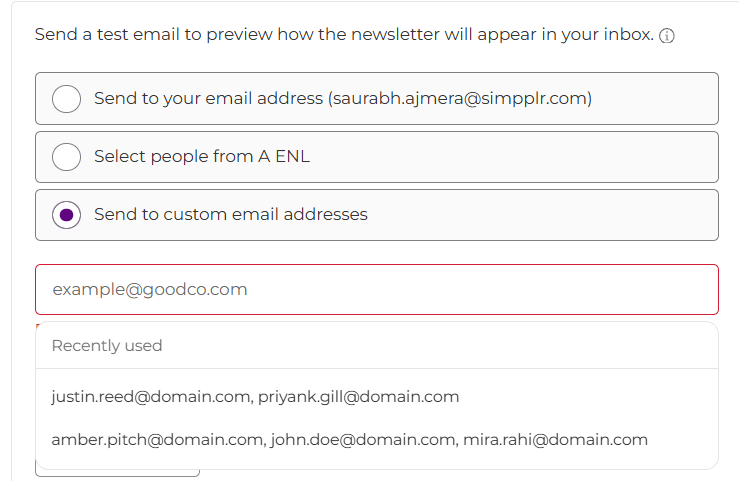The width and height of the screenshot is (739, 481).
Task: Choose amber.pitch@domain.com from the suggestions
Action: [158, 439]
